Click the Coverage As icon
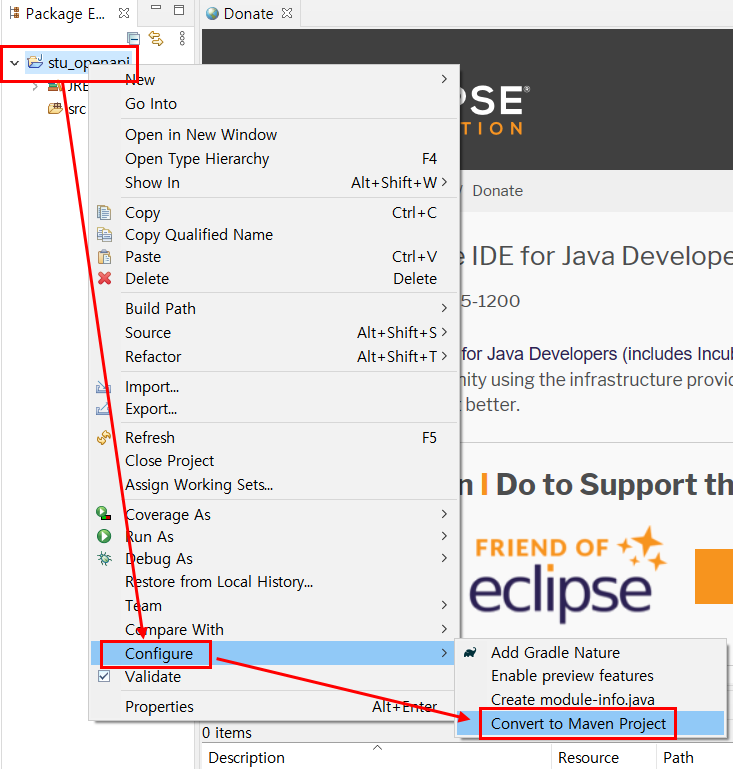This screenshot has width=733, height=769. [103, 513]
